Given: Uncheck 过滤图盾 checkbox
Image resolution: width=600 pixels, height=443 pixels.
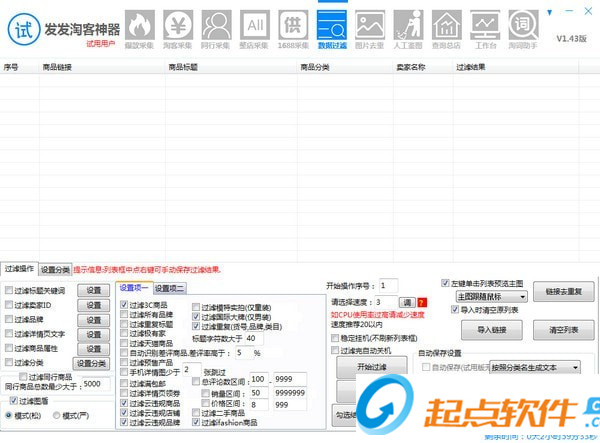Looking at the screenshot, I should (14, 401).
